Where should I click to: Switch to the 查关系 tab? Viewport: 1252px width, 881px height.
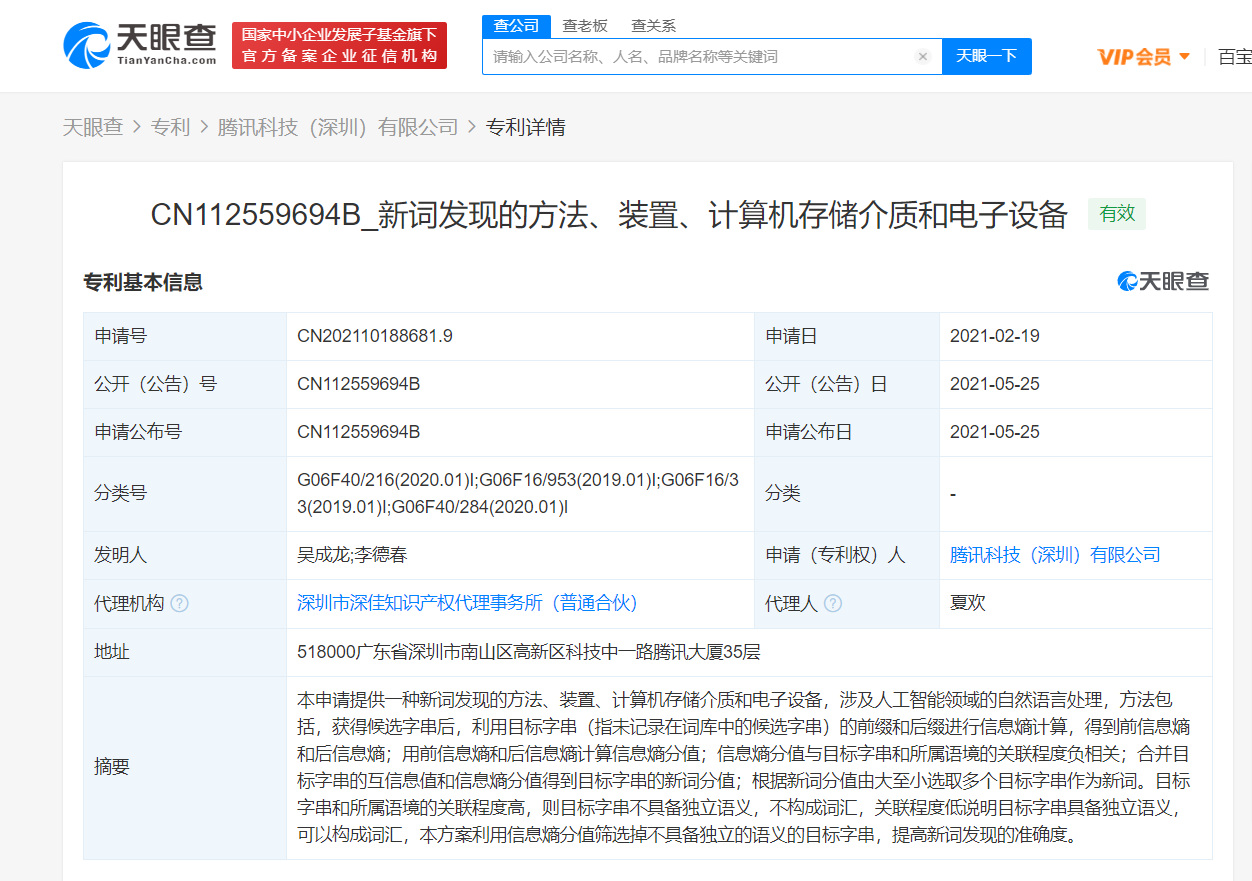click(653, 25)
